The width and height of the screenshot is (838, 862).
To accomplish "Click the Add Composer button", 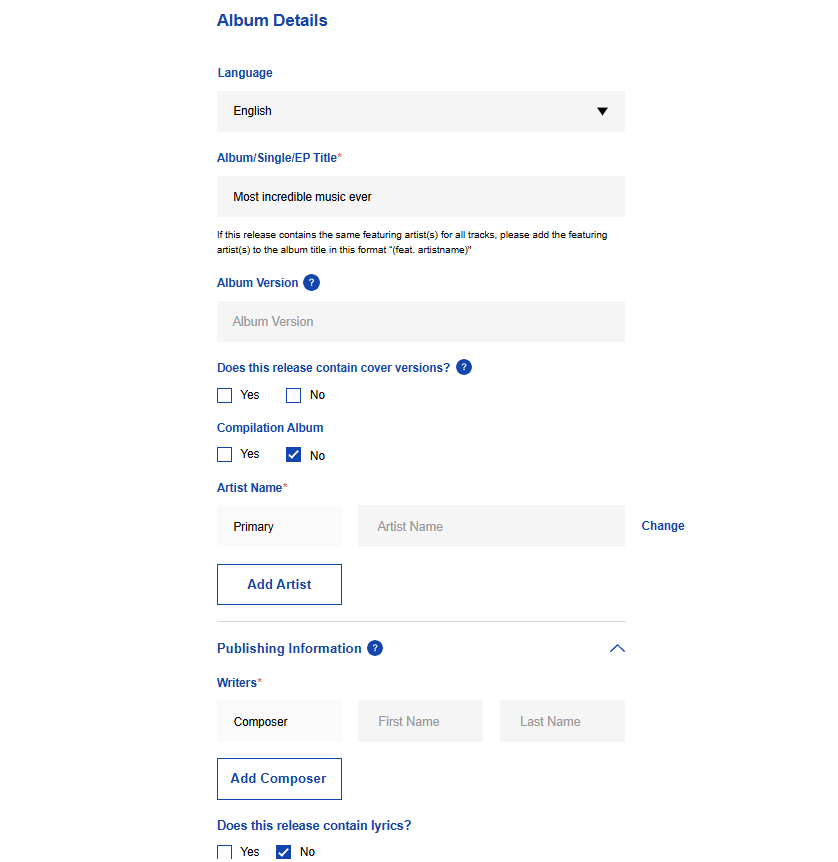I will point(279,779).
